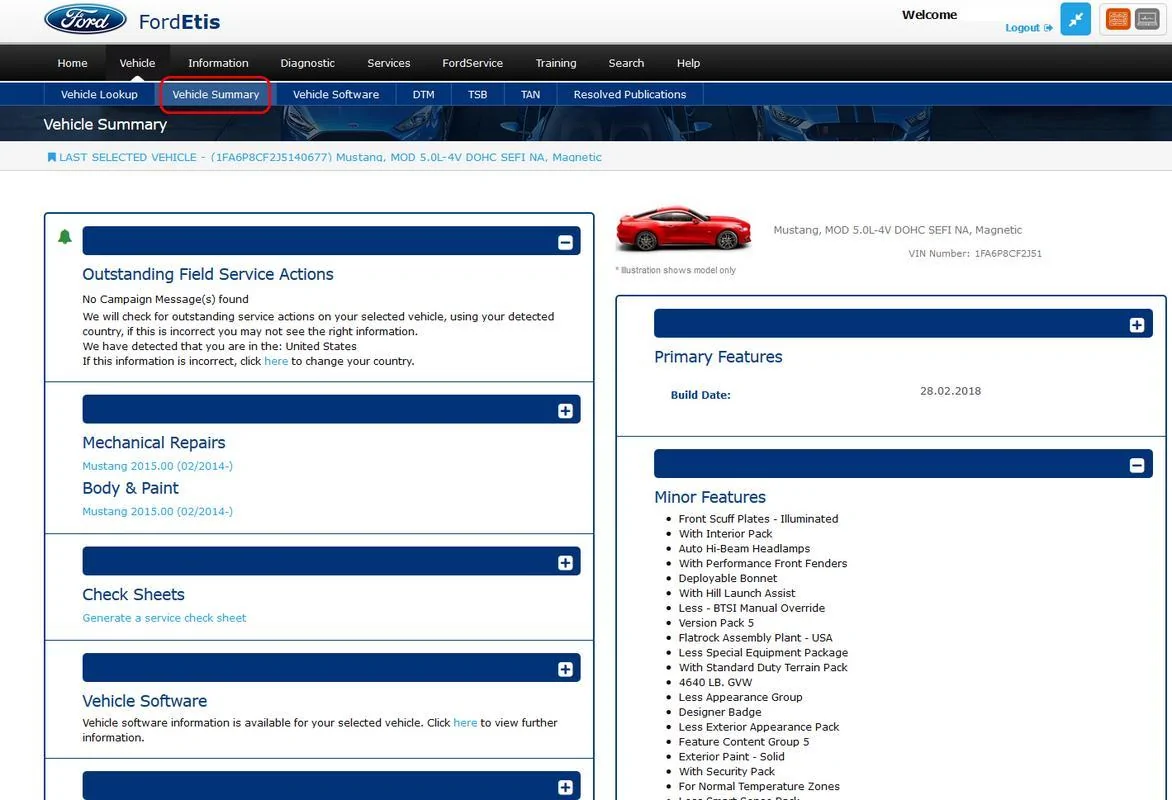The width and height of the screenshot is (1172, 800).
Task: Collapse the Minor Features section
Action: coord(1137,465)
